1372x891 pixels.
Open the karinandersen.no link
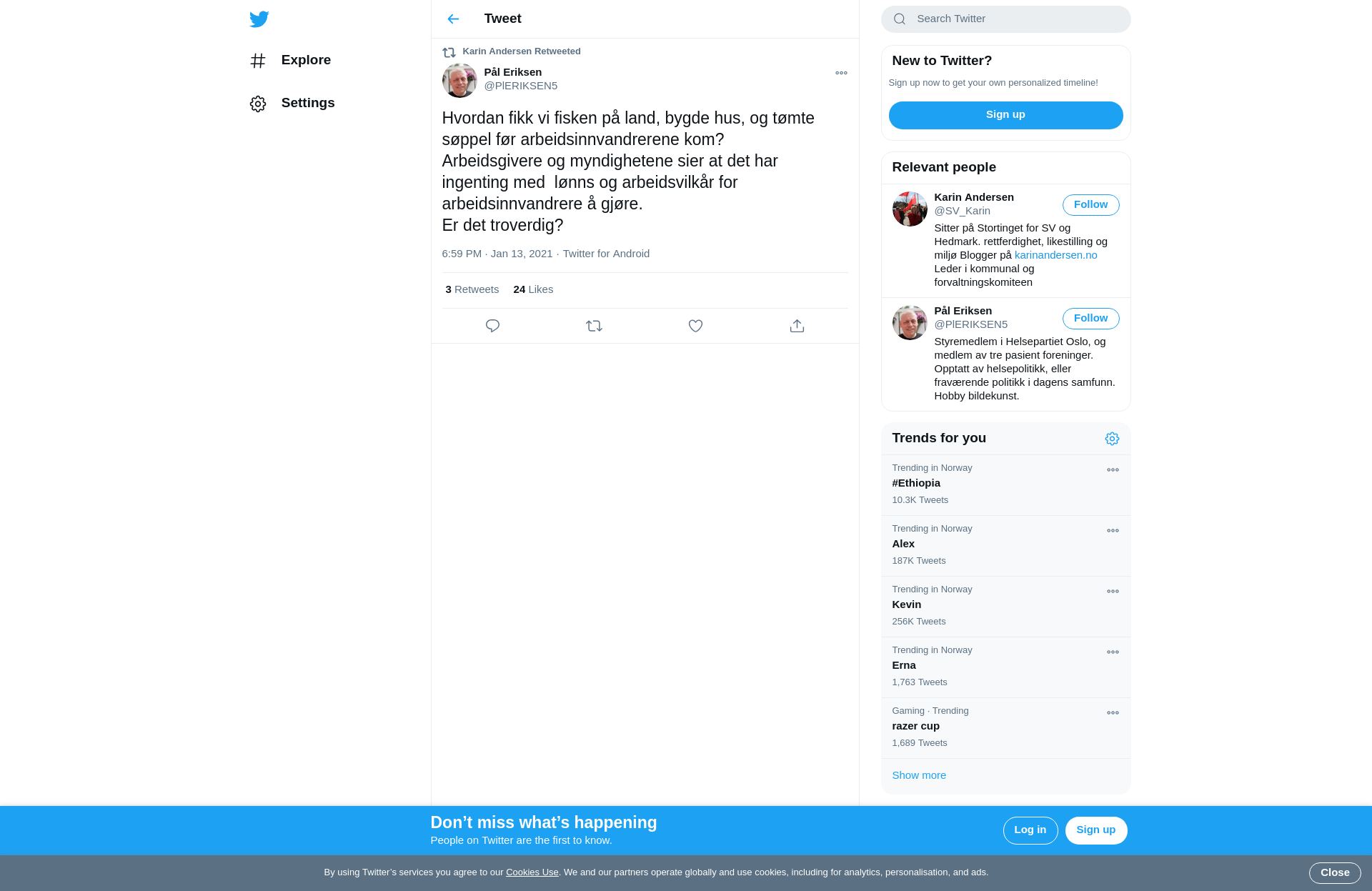1055,255
